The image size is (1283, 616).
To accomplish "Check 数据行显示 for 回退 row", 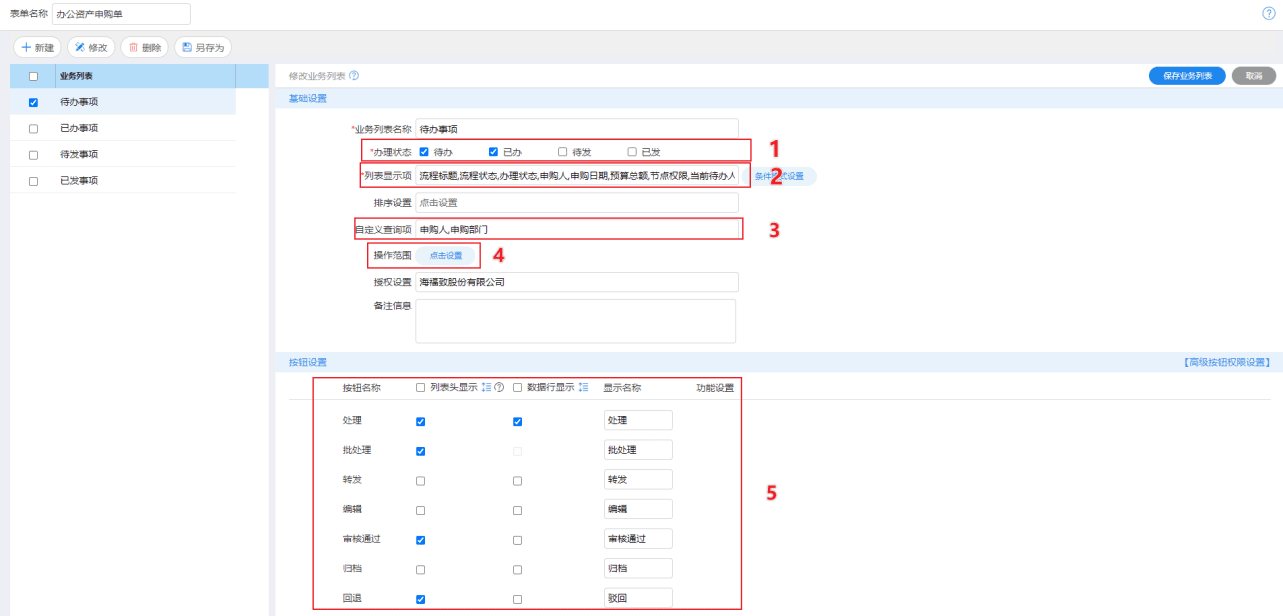I will (x=517, y=599).
